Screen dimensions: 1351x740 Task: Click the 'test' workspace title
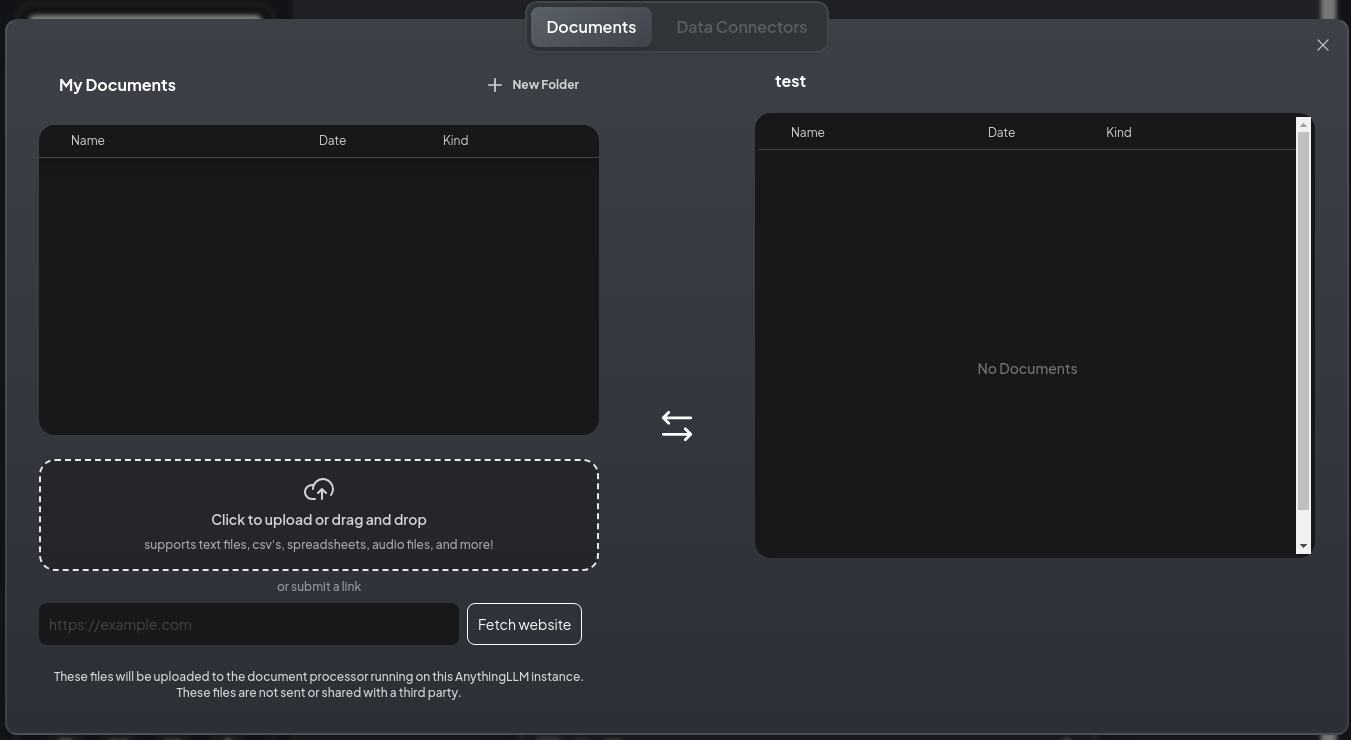(x=790, y=81)
